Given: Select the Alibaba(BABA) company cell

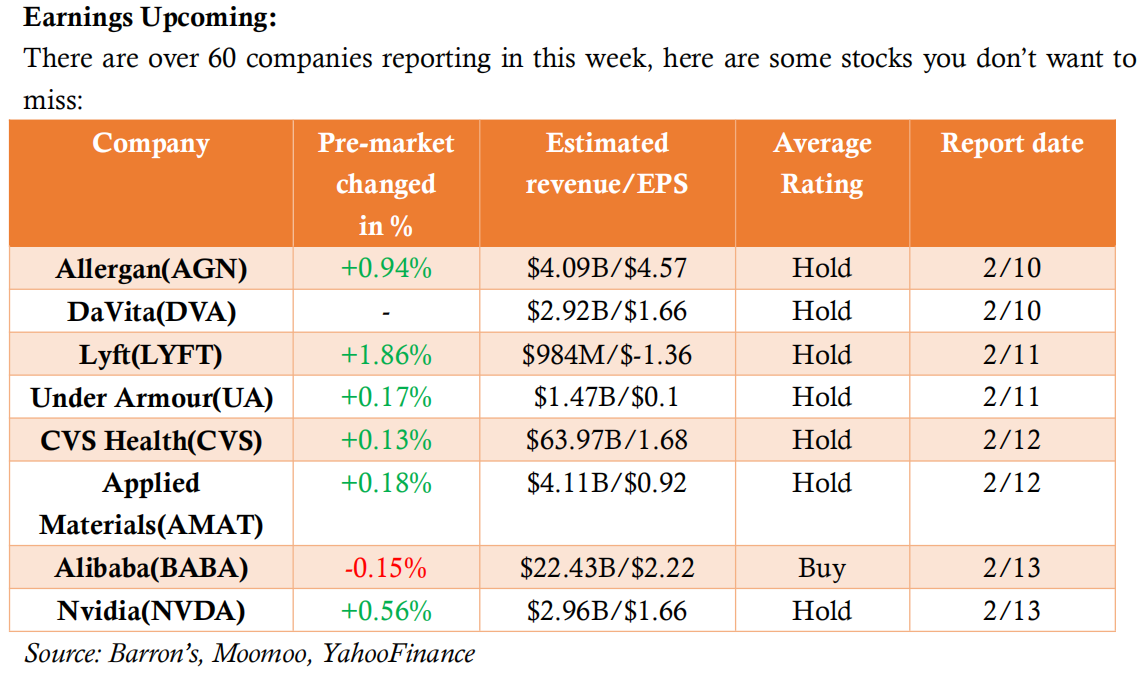Looking at the screenshot, I should point(151,569).
